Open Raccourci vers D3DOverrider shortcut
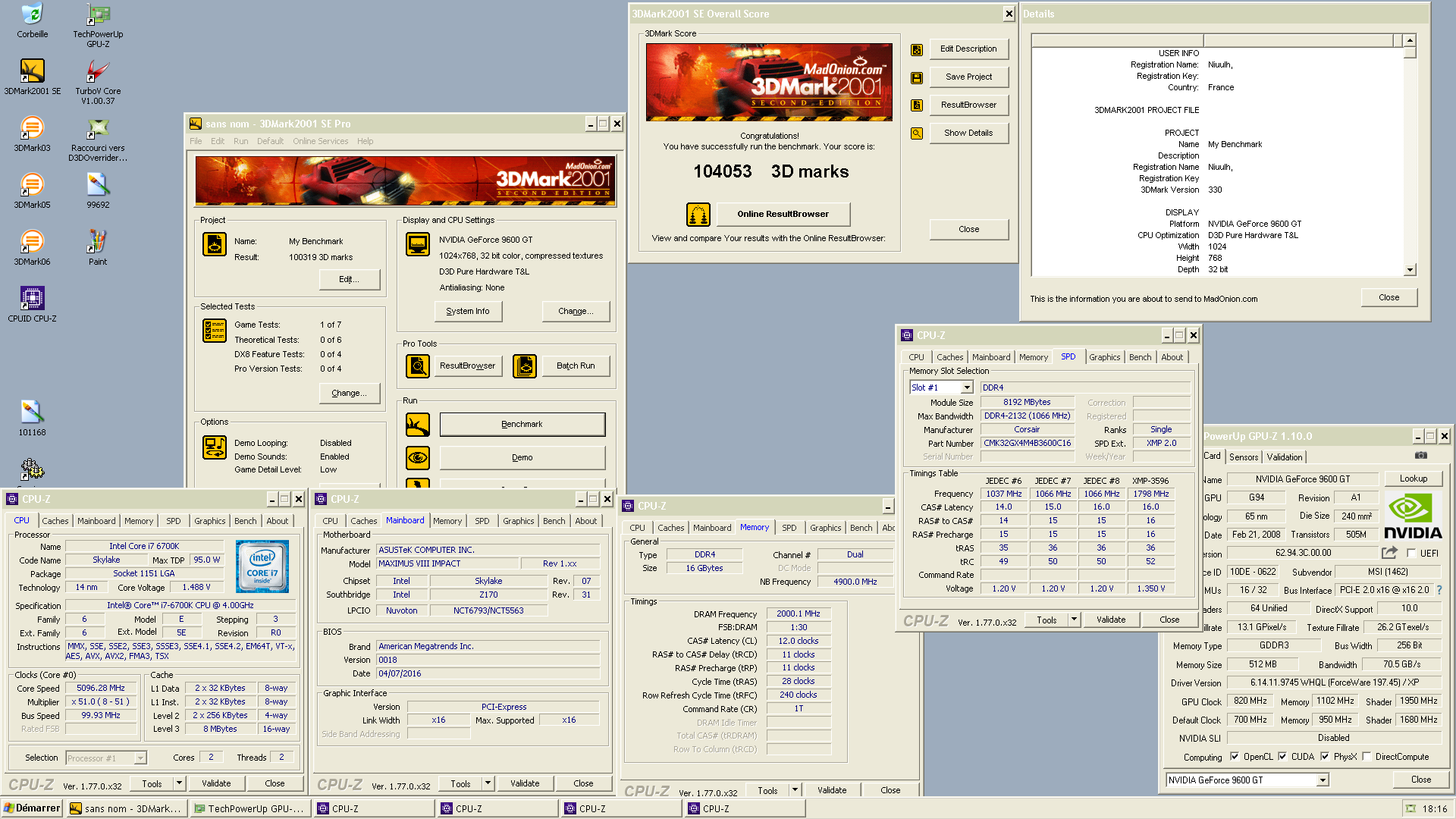Screen dimensions: 1456x819 (x=98, y=139)
